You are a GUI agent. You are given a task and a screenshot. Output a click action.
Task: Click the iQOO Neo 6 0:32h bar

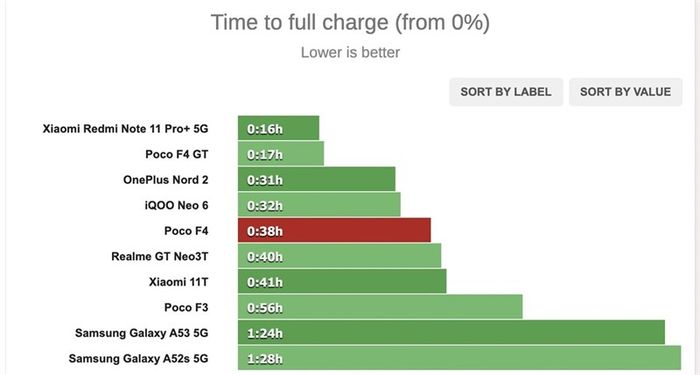(x=319, y=204)
